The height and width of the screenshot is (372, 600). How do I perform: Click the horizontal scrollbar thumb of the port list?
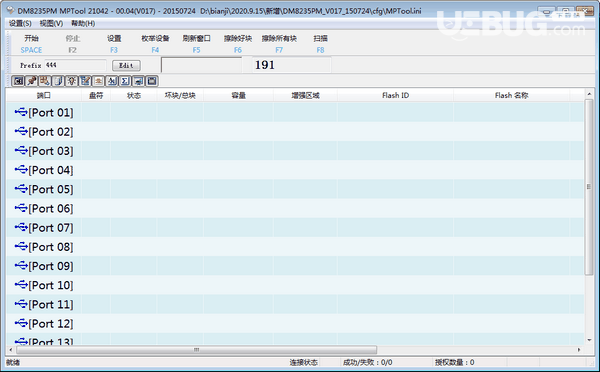(x=196, y=350)
